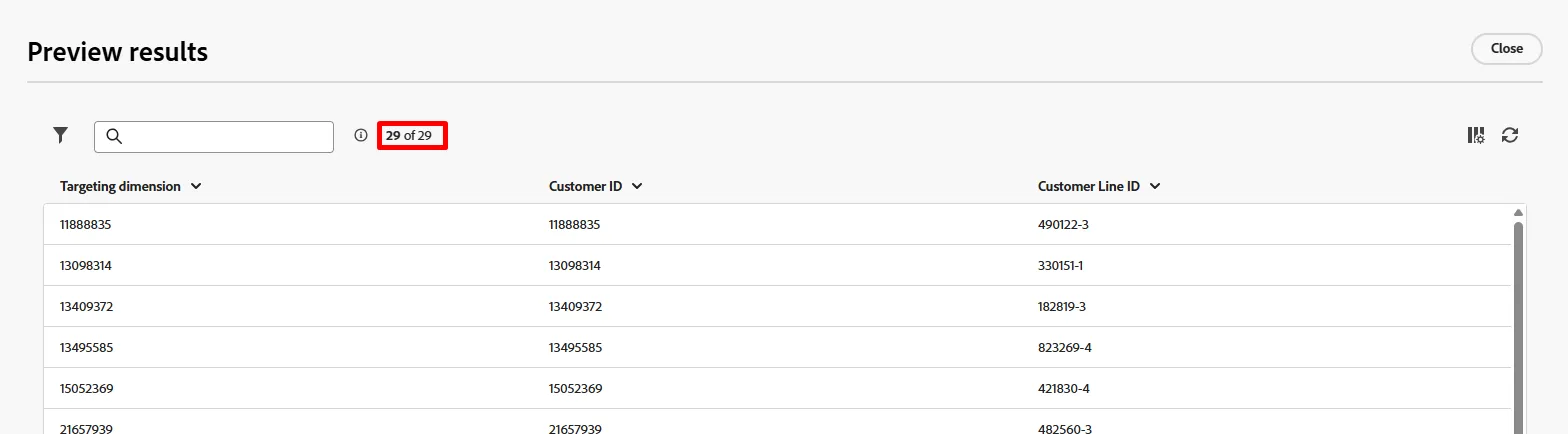Click the vertical scrollbar thumb
The height and width of the screenshot is (434, 1568).
1518,328
